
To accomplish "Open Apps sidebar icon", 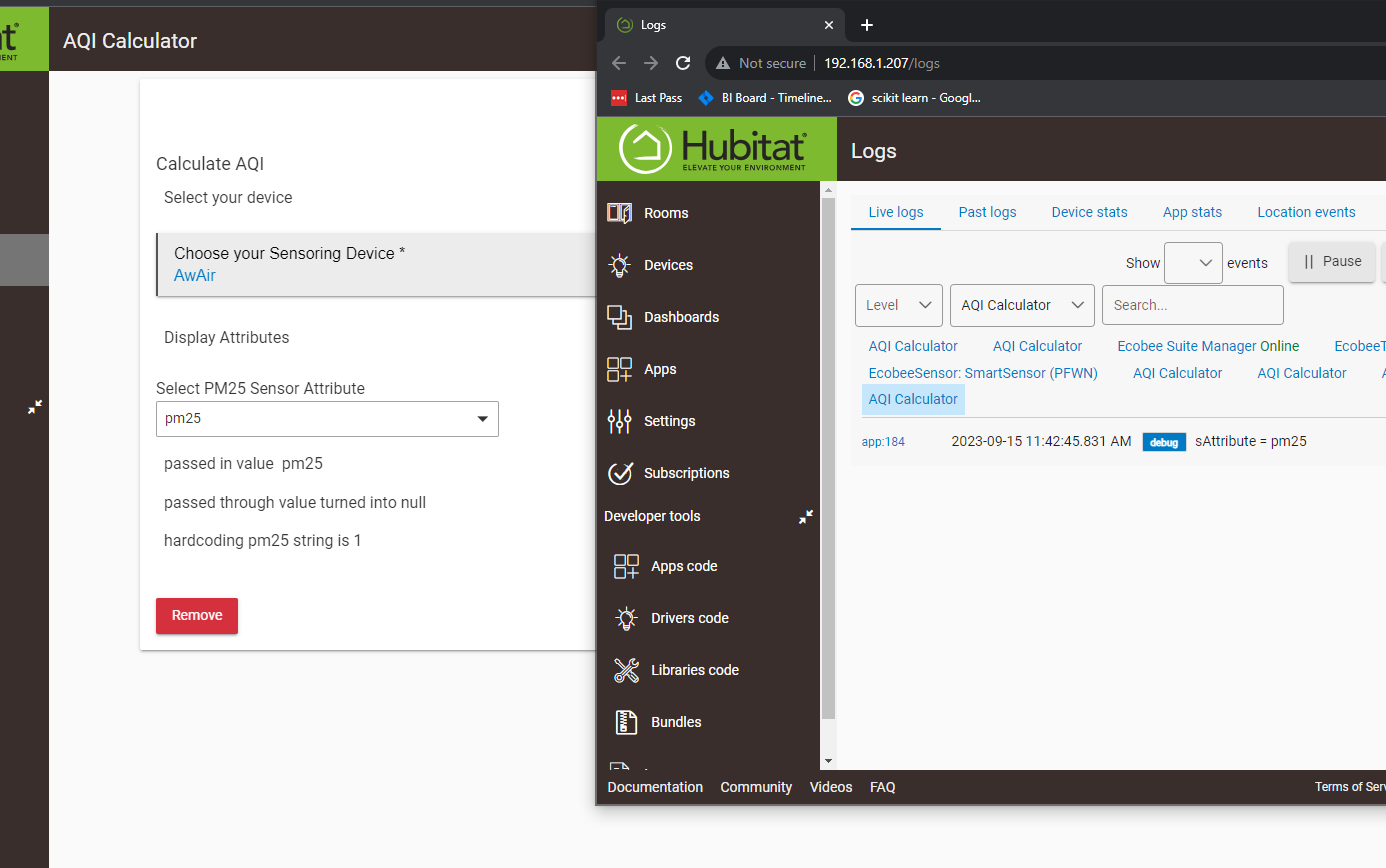I will 620,369.
